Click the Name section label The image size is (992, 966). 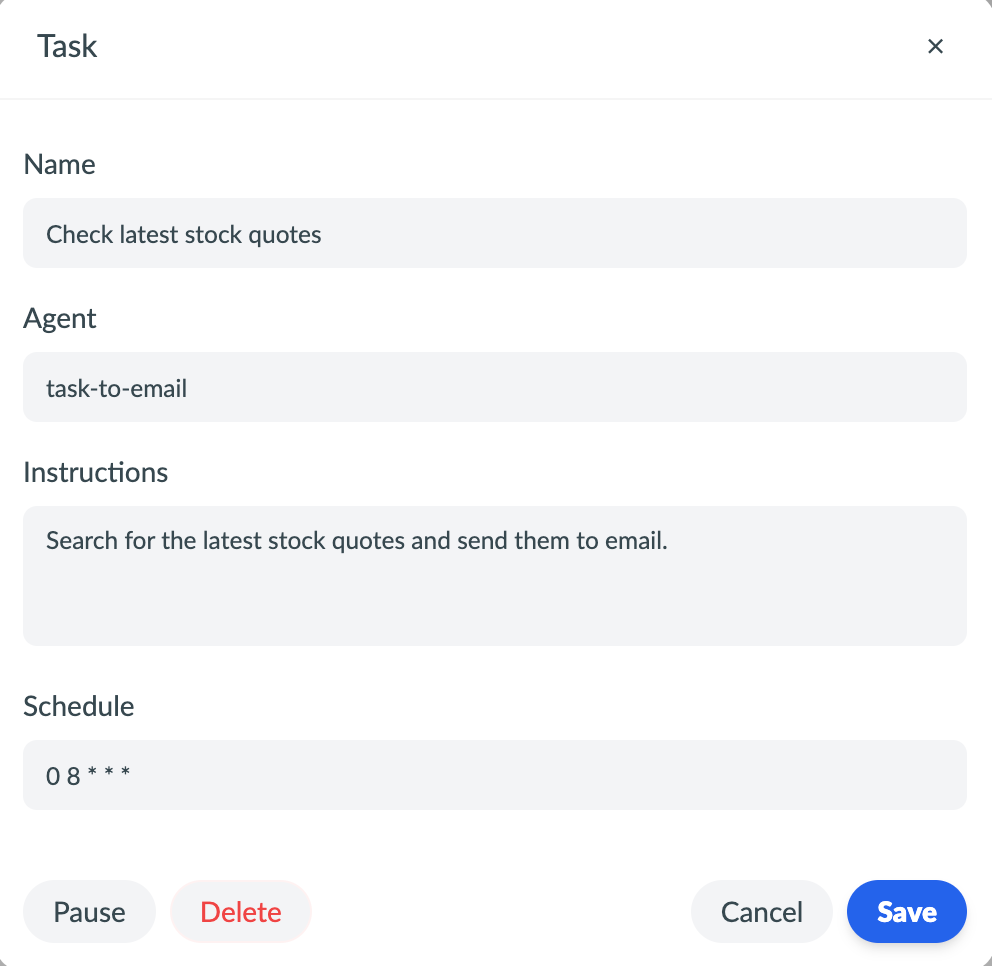tap(59, 164)
